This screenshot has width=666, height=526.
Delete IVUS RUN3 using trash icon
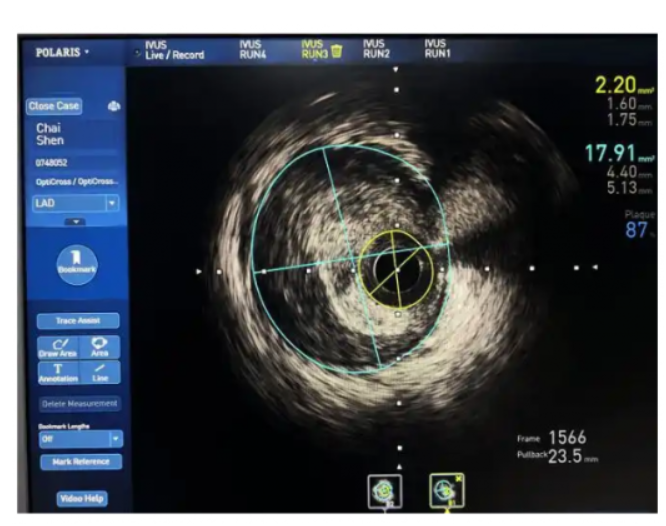tap(336, 51)
